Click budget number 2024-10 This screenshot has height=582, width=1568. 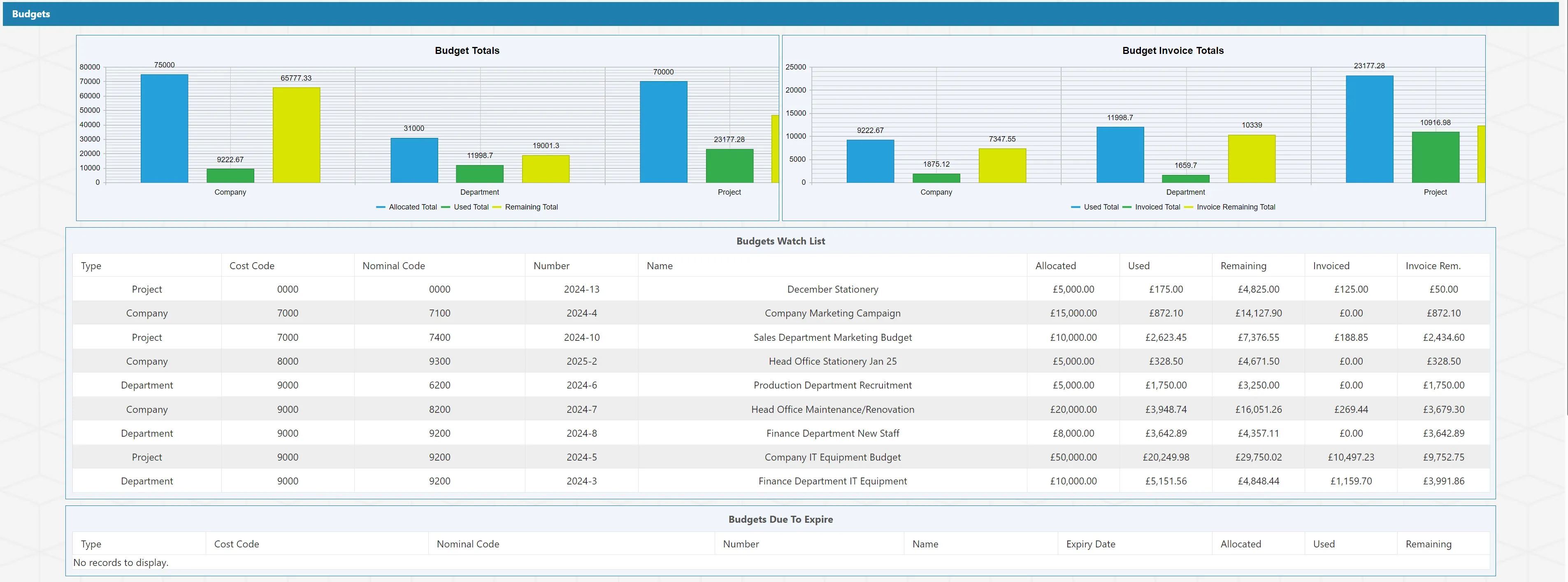pos(581,337)
